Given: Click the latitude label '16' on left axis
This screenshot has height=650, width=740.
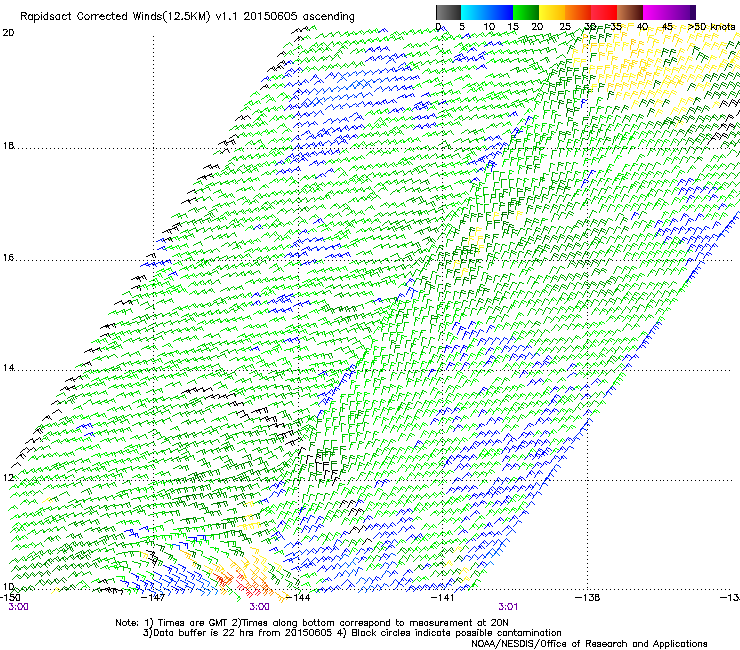Looking at the screenshot, I should click(8, 258).
